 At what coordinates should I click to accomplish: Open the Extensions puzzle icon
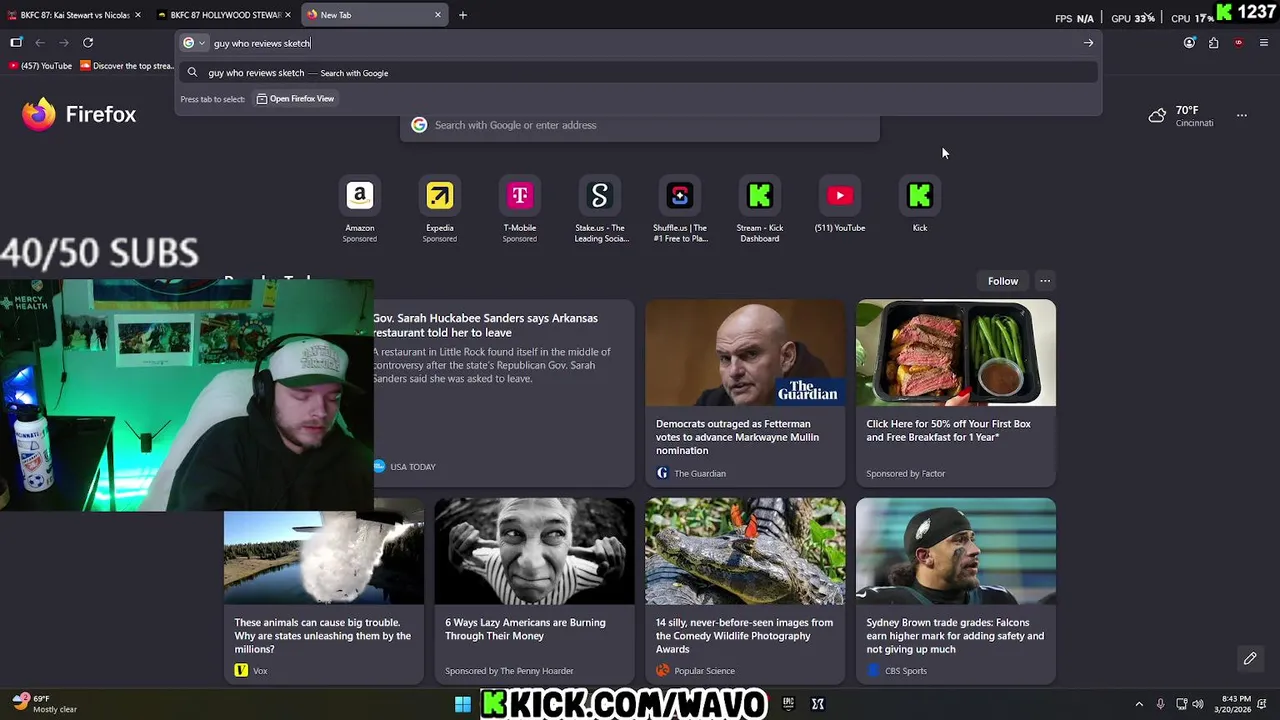(1213, 42)
